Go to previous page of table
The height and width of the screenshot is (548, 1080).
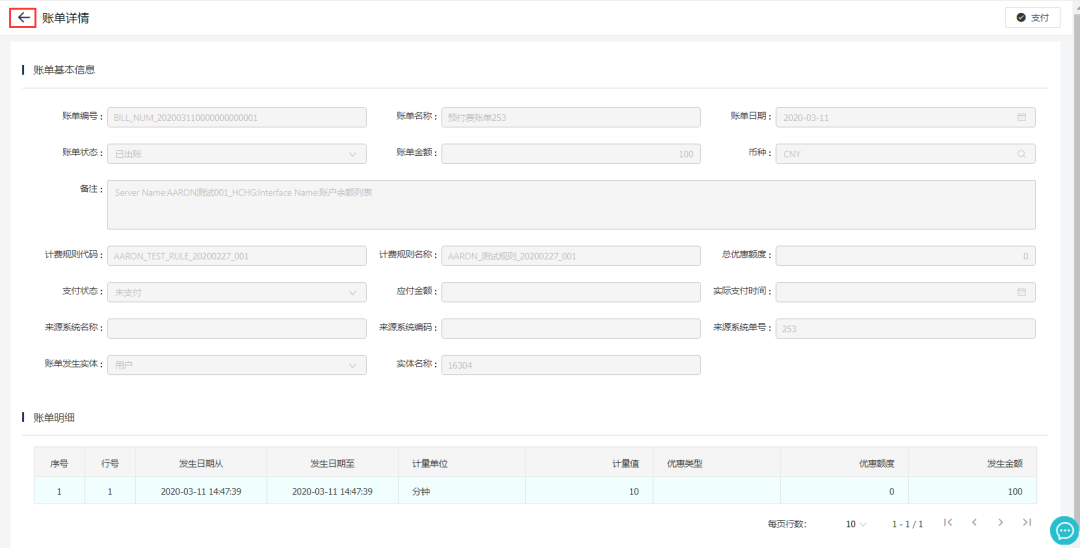point(974,523)
